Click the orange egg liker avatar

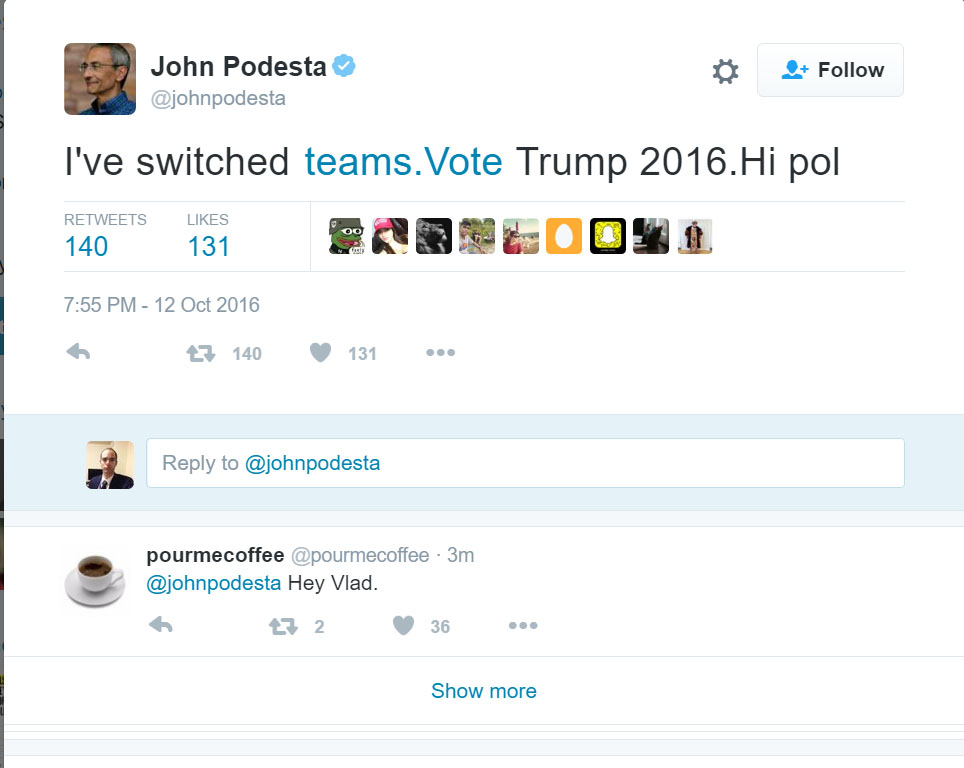(x=564, y=236)
